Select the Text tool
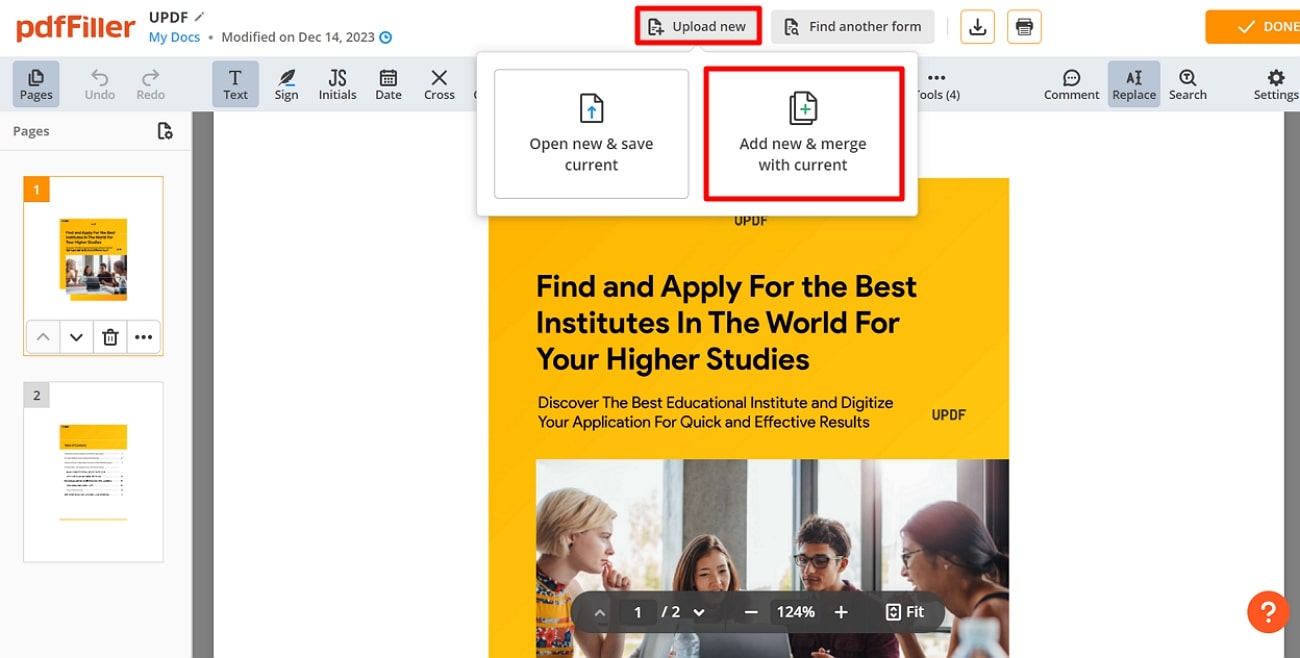Screen dimensions: 1300x658 tap(235, 83)
